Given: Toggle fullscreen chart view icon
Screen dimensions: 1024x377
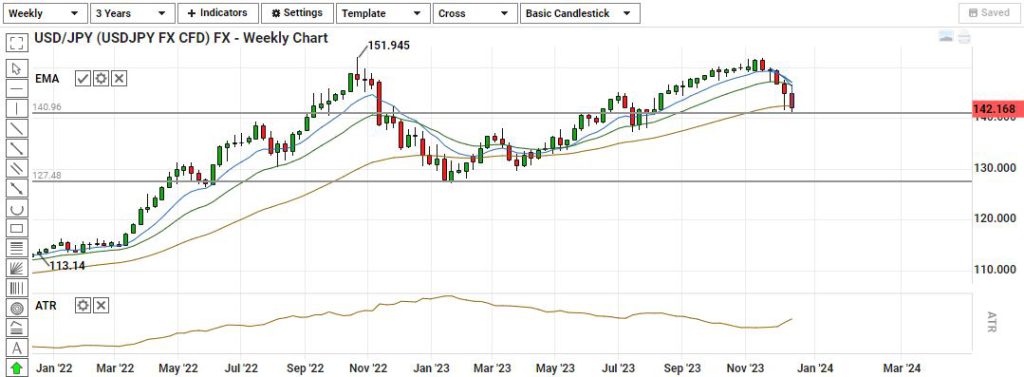Looking at the screenshot, I should [16, 43].
